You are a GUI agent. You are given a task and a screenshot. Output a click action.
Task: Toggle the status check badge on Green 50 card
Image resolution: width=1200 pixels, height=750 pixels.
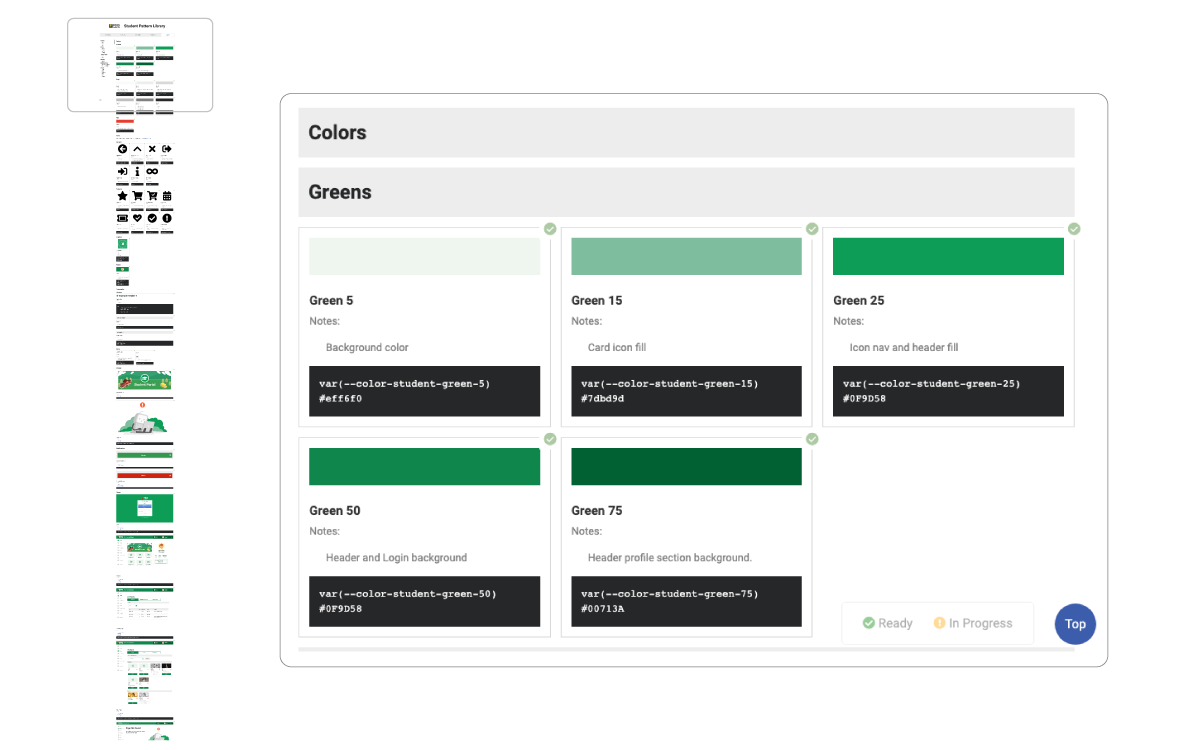[550, 439]
